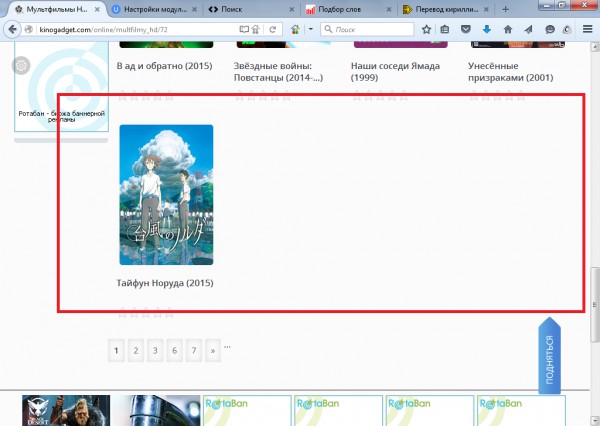This screenshot has width=600, height=426.
Task: Go back with the browser back arrow
Action: [x=12, y=29]
